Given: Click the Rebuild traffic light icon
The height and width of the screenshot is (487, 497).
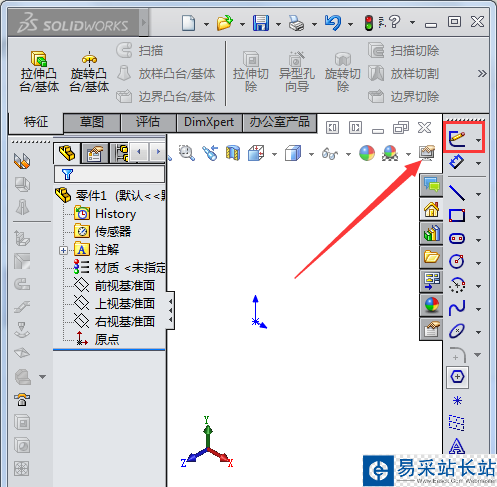Looking at the screenshot, I should point(369,23).
